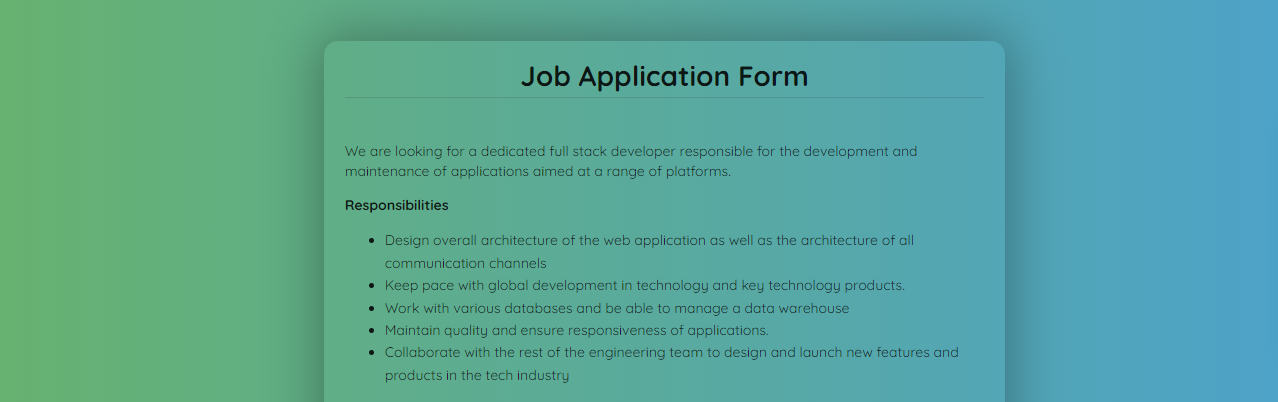Click the bullet before Maintain quality item
The image size is (1278, 402).
pyautogui.click(x=372, y=331)
